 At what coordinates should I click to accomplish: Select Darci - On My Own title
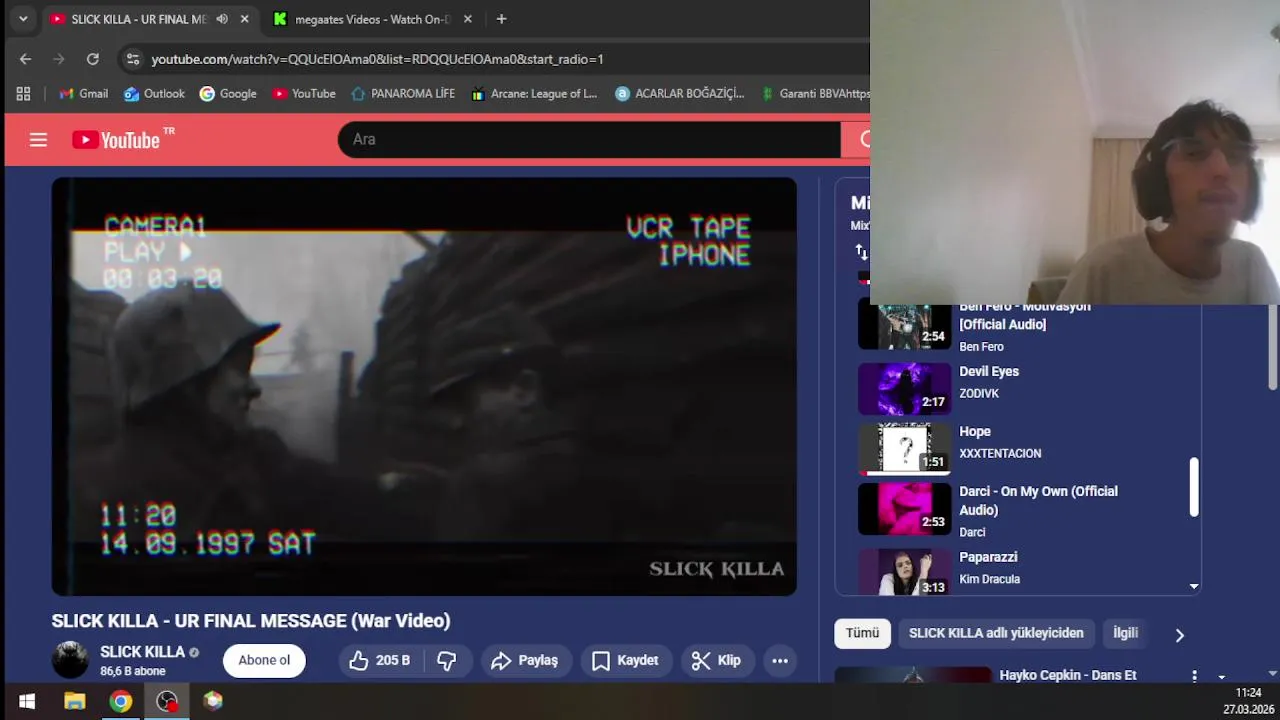(x=1038, y=500)
